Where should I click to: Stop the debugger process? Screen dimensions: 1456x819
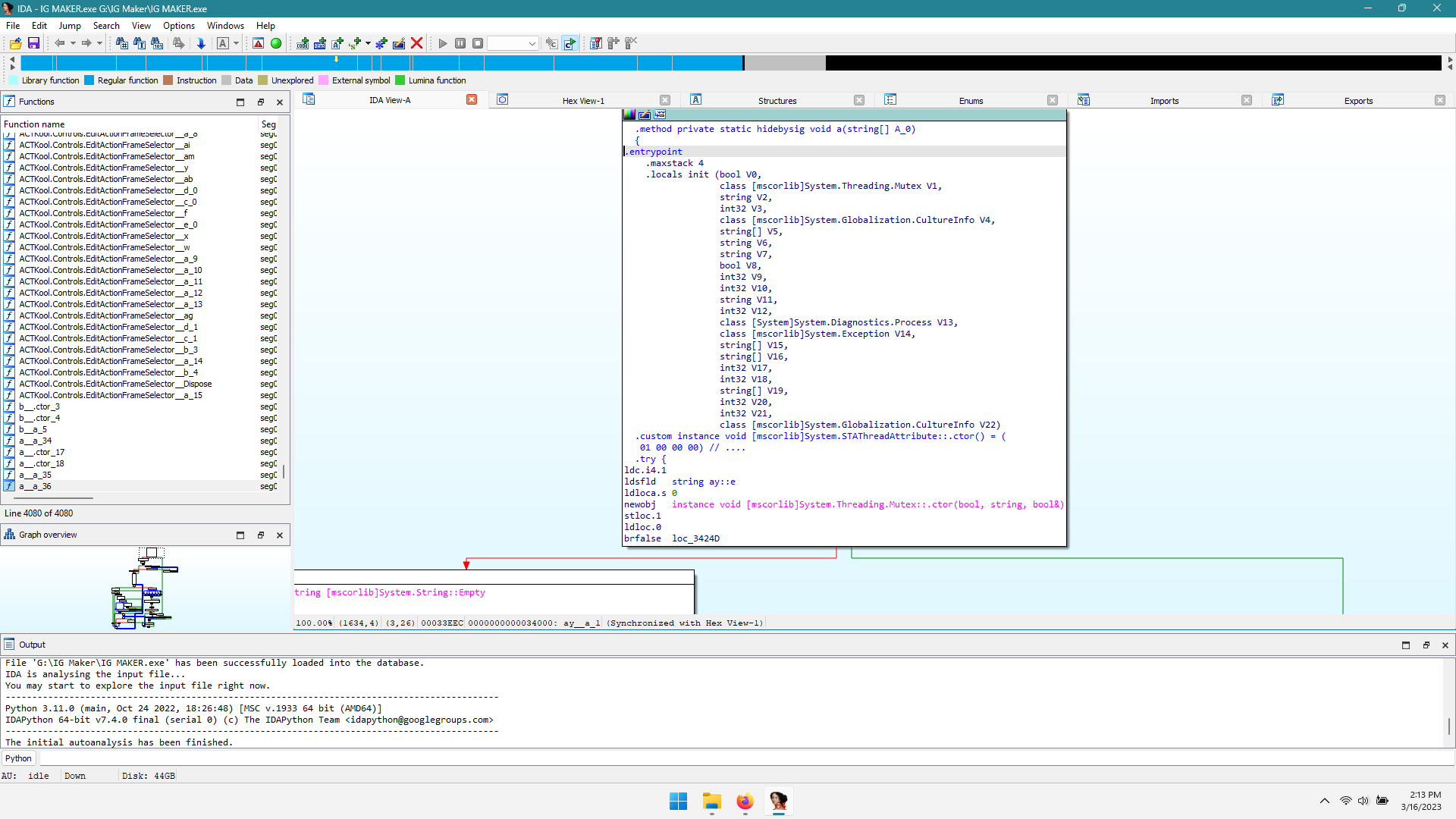click(x=478, y=43)
